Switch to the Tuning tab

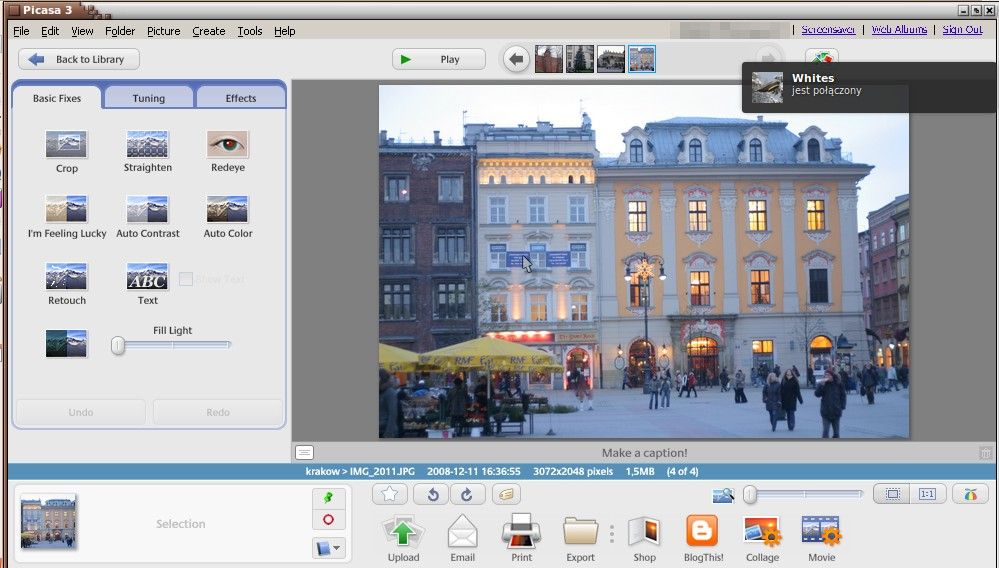pos(148,98)
